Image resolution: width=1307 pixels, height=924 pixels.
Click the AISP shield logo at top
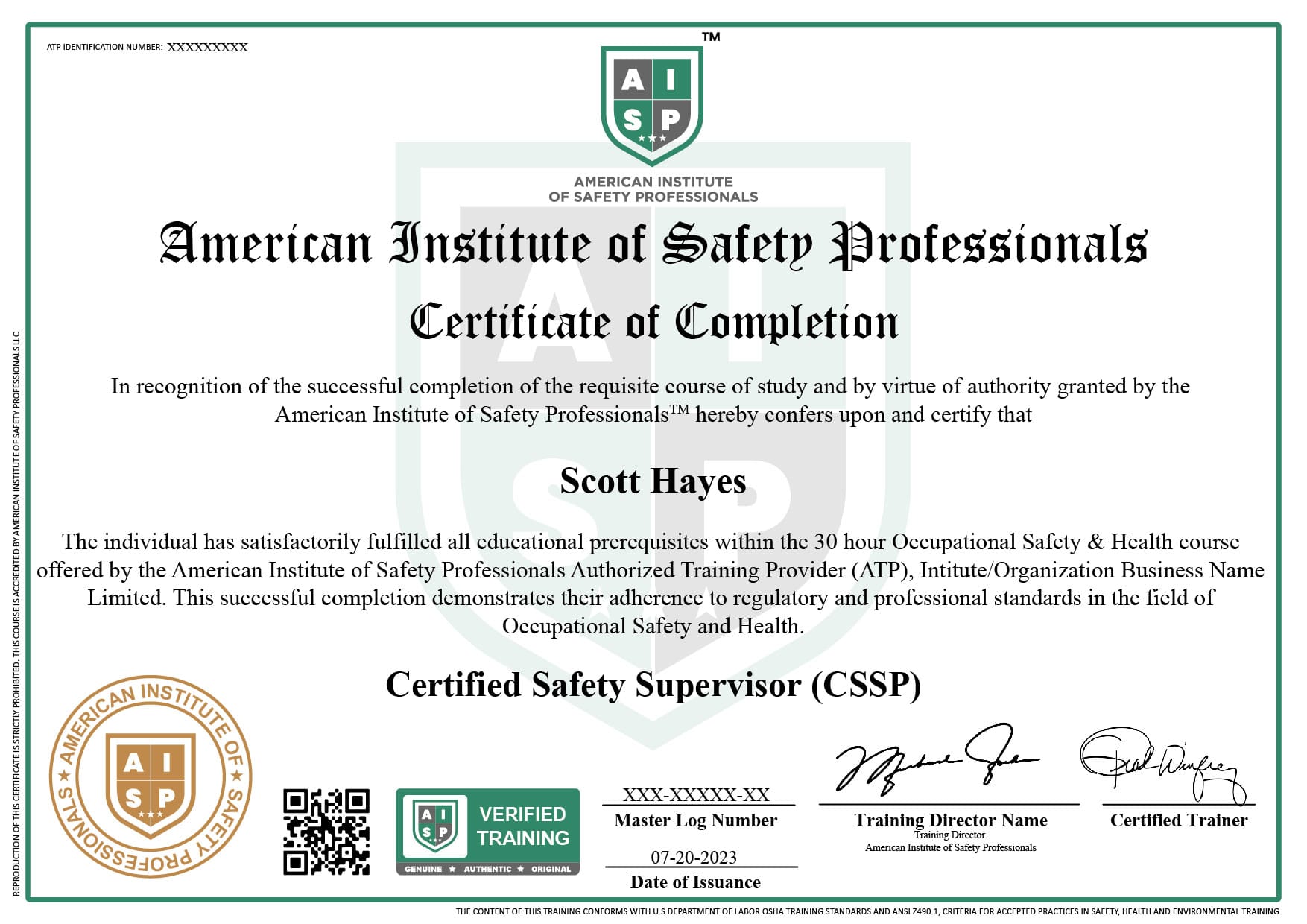coord(653,104)
